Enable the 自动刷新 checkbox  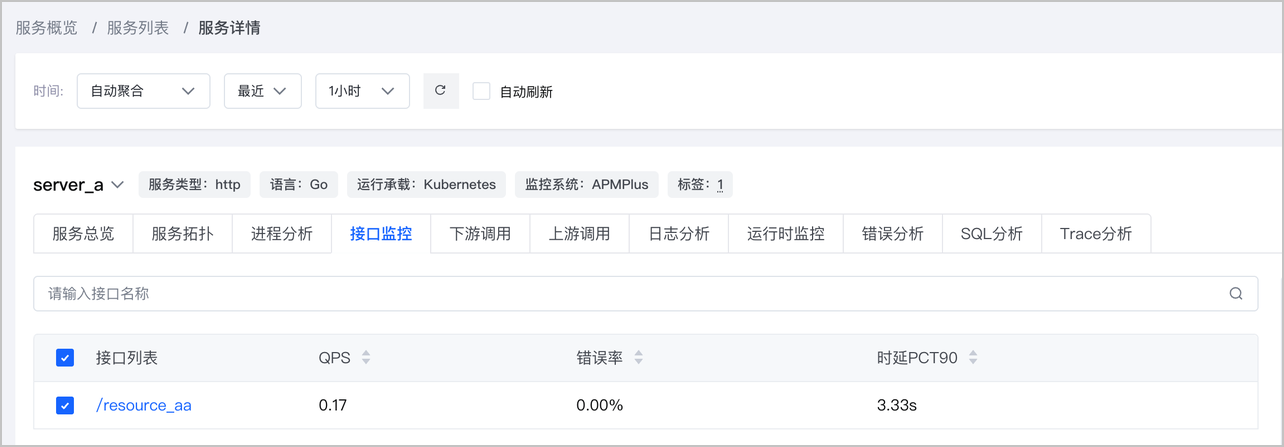pyautogui.click(x=481, y=91)
